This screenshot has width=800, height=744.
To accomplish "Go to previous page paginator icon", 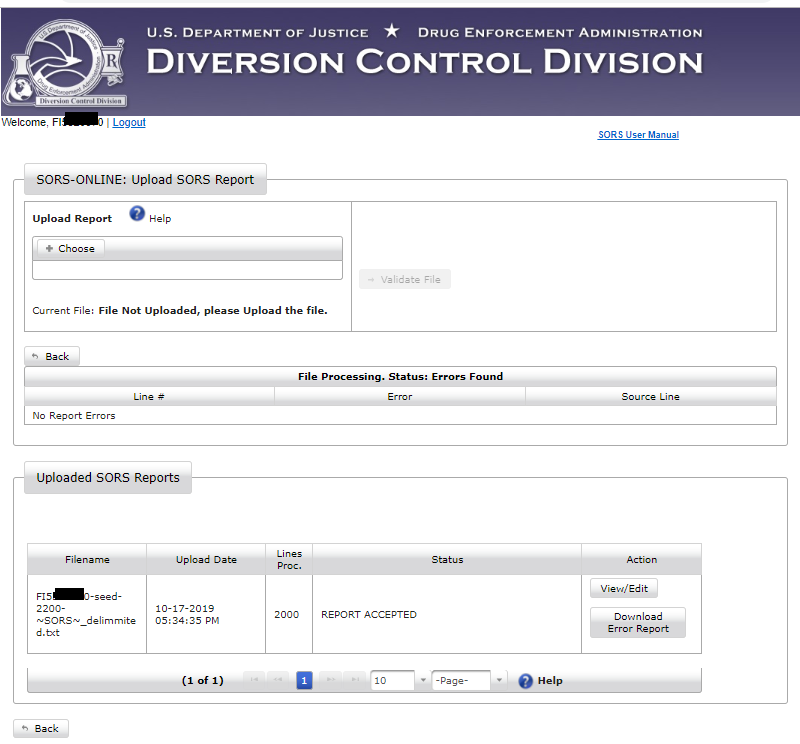I will click(x=278, y=680).
